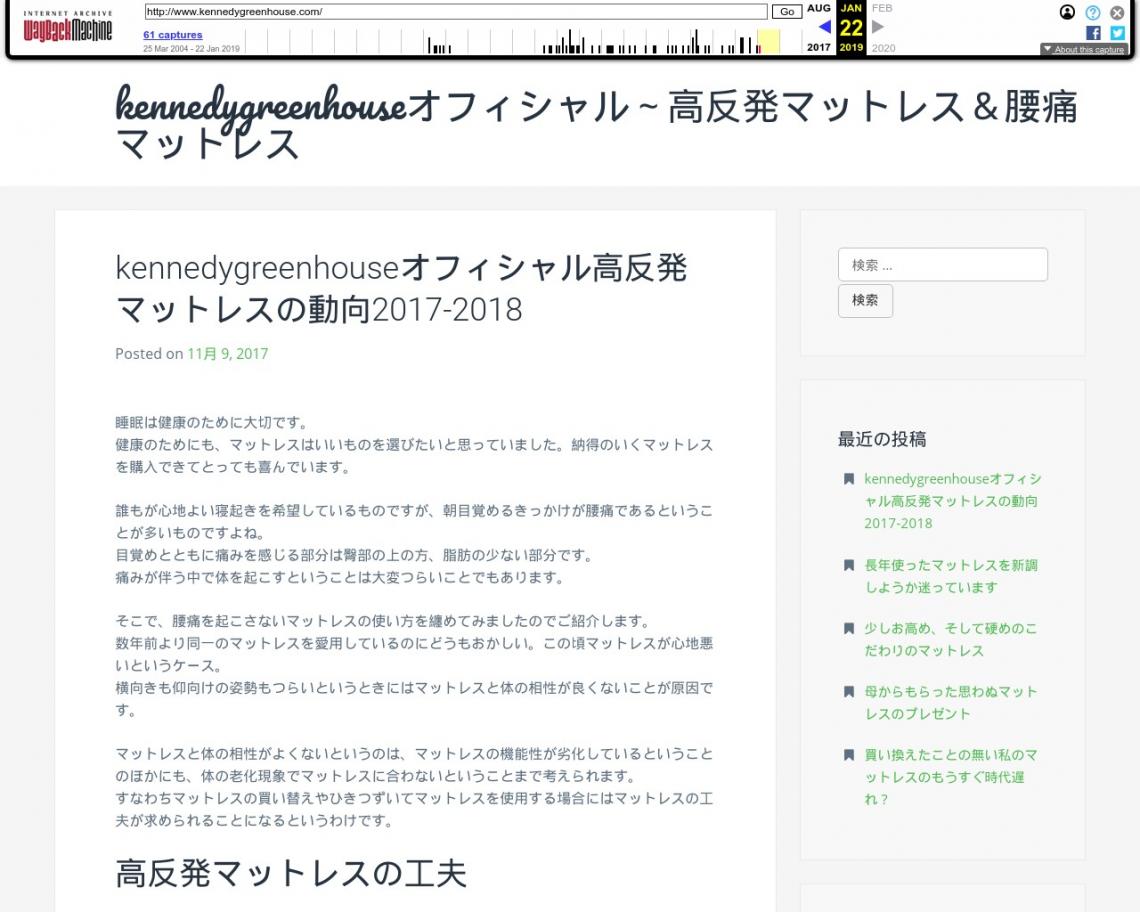Open the Wayback help question icon
The height and width of the screenshot is (912, 1140).
[x=1093, y=13]
